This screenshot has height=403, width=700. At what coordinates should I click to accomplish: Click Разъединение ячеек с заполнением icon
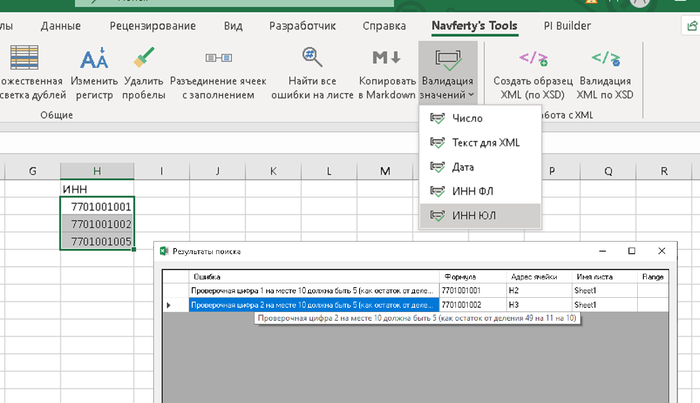click(218, 60)
